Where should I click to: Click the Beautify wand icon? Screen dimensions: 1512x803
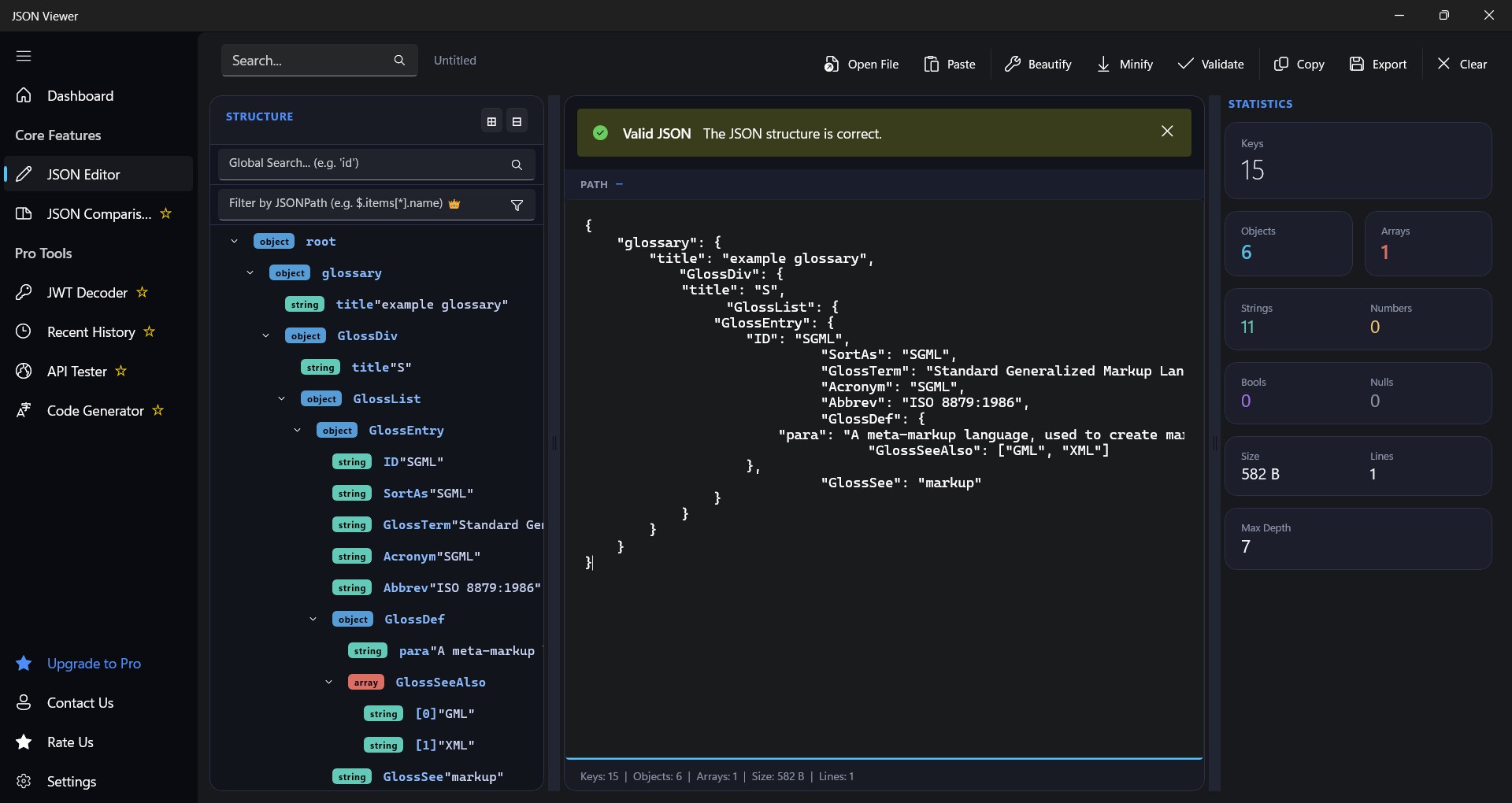[1012, 64]
